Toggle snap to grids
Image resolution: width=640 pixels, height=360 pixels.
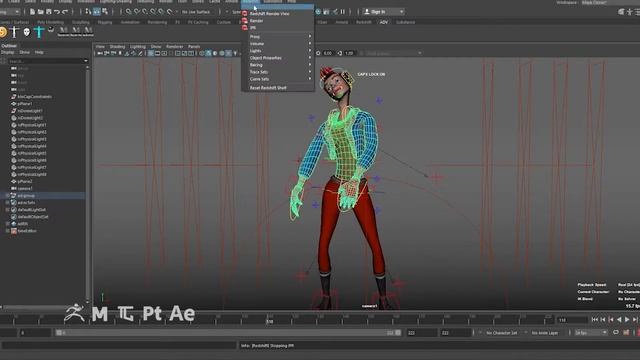[x=129, y=12]
